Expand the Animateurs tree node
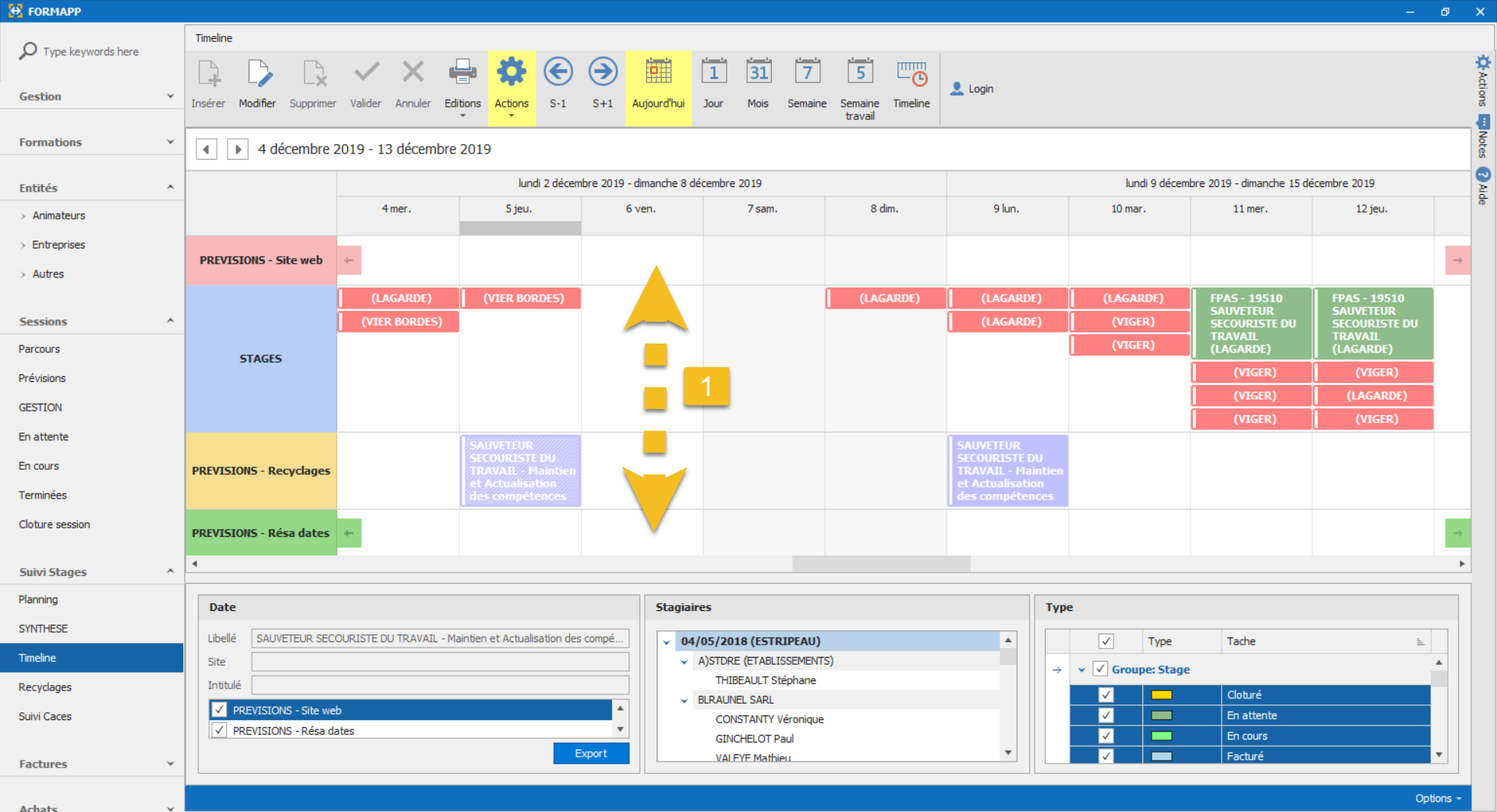Viewport: 1497px width, 812px height. click(x=23, y=216)
